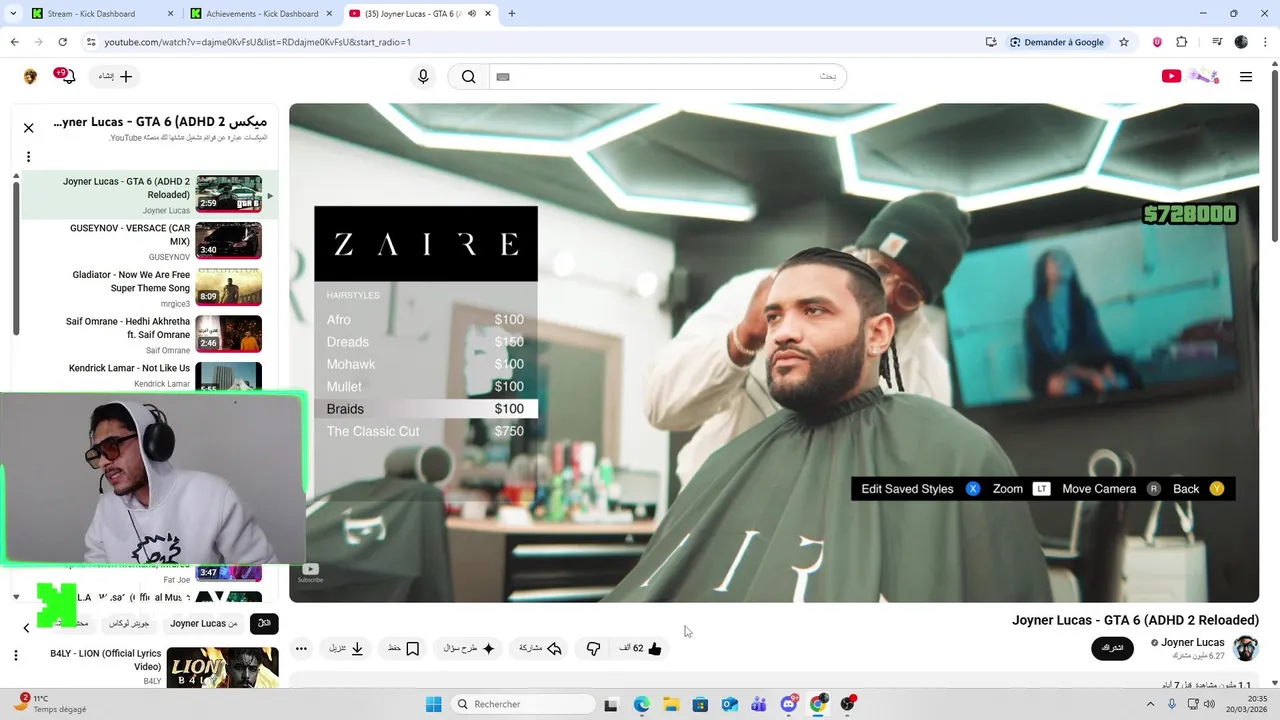Image resolution: width=1280 pixels, height=720 pixels.
Task: Click Demander à Google button
Action: point(1057,42)
